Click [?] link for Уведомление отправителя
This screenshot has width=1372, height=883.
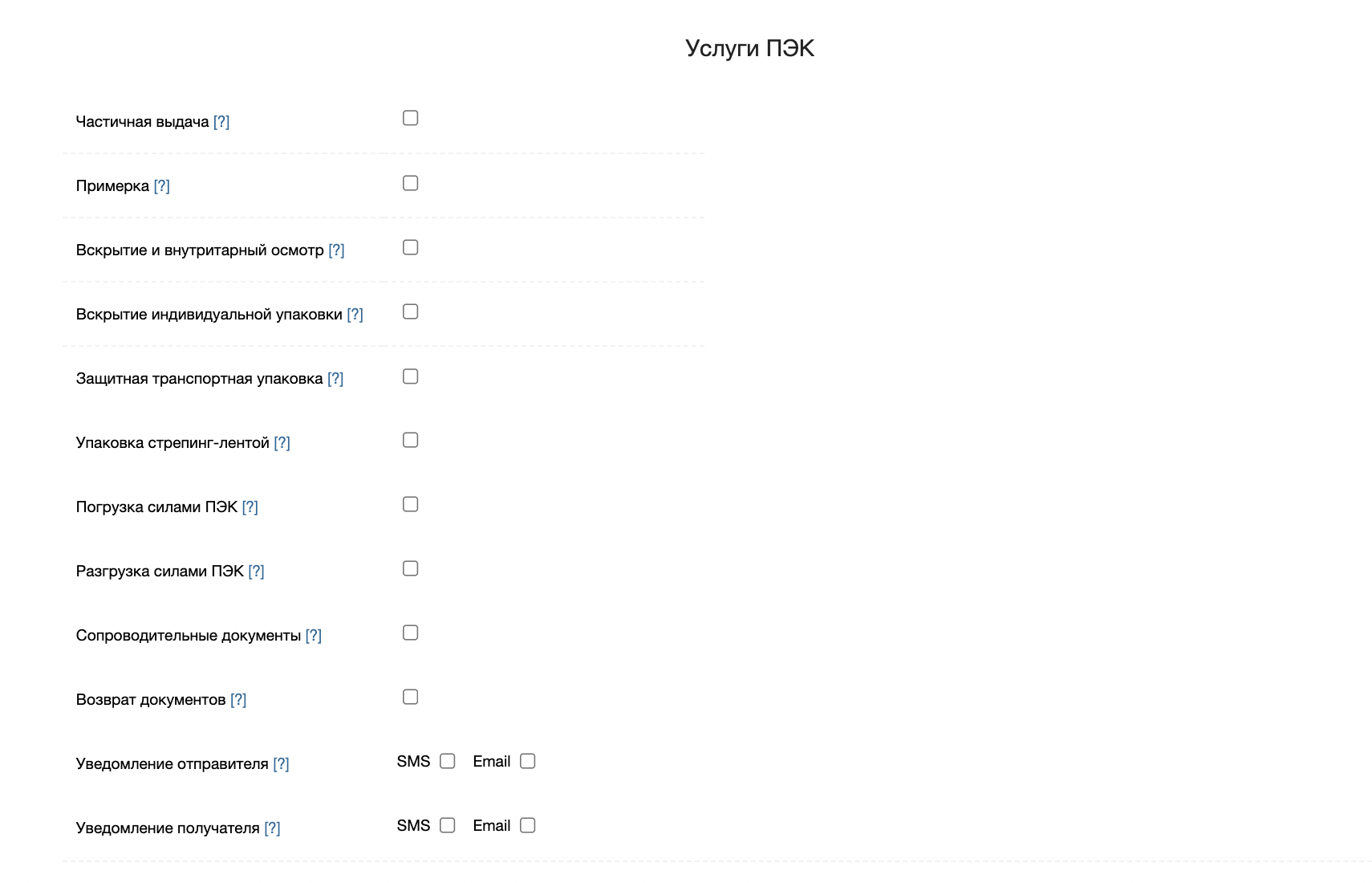click(x=281, y=764)
